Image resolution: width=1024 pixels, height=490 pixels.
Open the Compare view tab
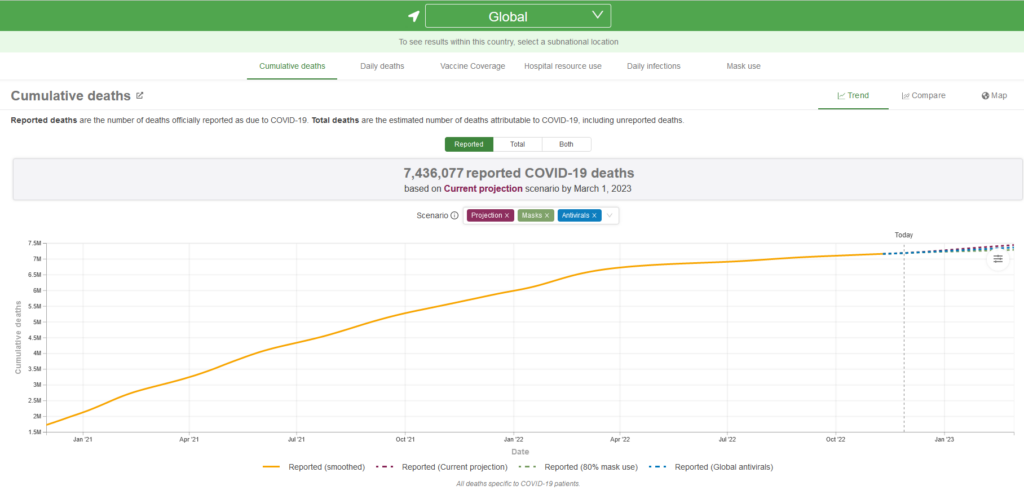click(923, 96)
